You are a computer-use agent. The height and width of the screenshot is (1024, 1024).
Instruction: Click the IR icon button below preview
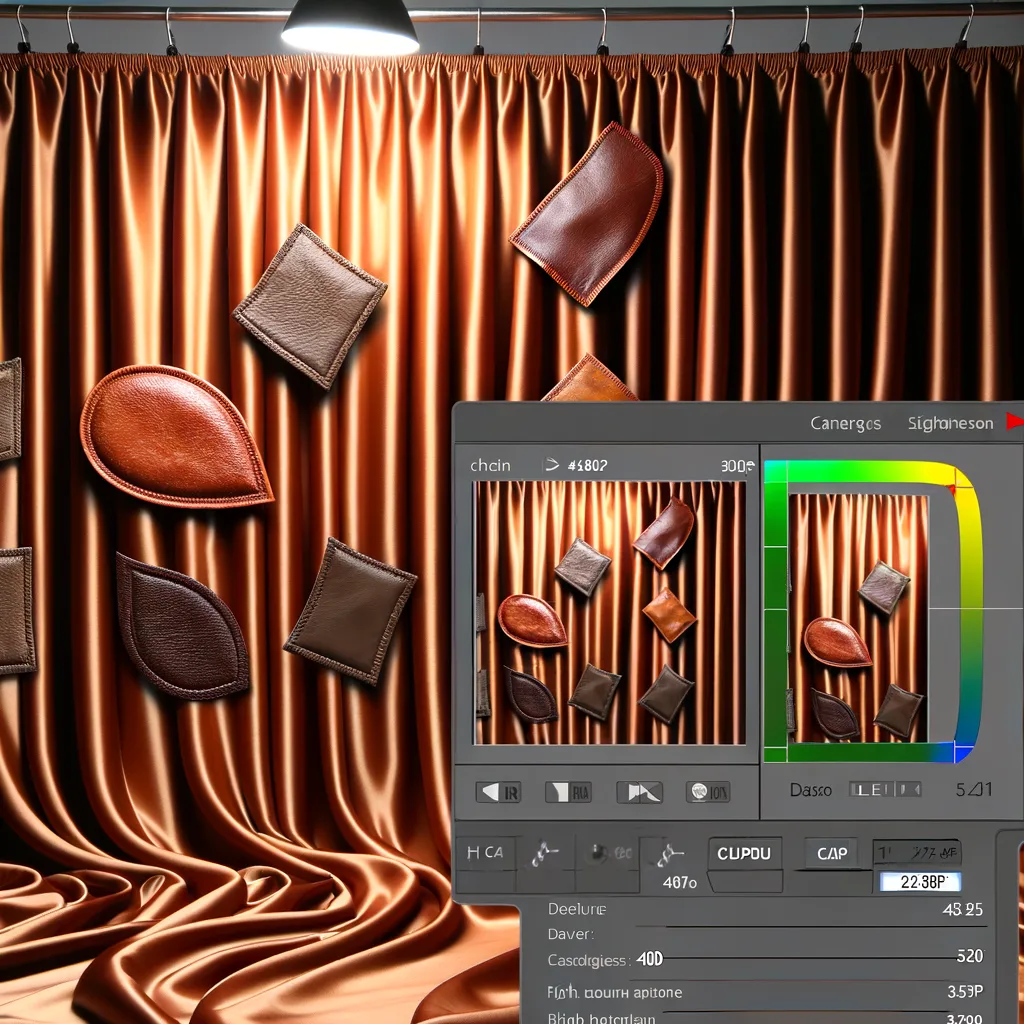[x=498, y=793]
